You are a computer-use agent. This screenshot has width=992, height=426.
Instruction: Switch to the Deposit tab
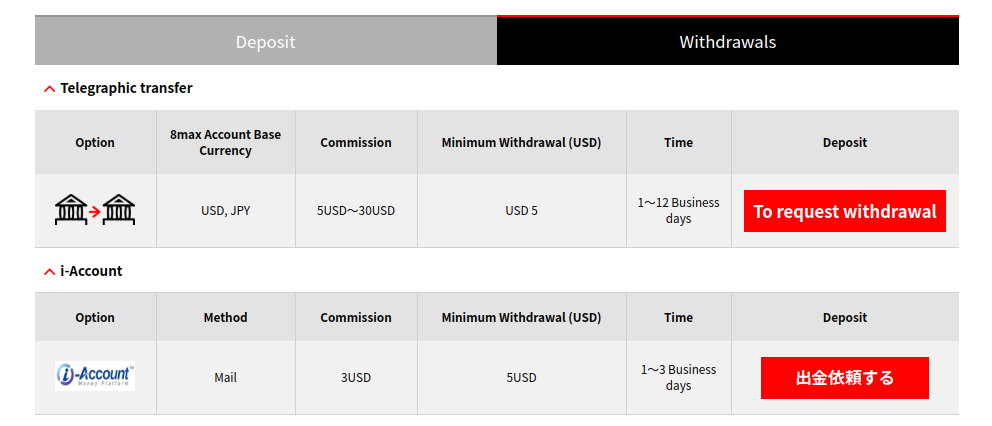point(266,41)
